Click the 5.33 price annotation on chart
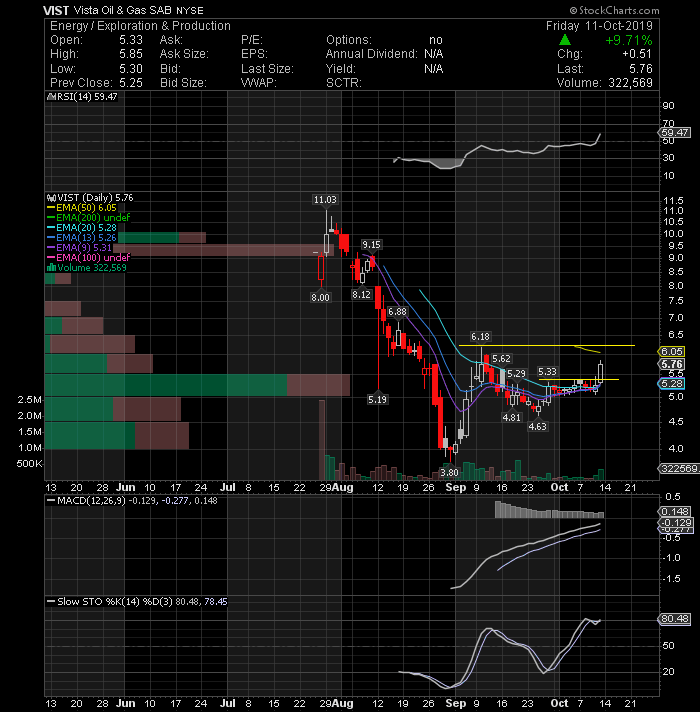This screenshot has height=712, width=700. click(547, 371)
